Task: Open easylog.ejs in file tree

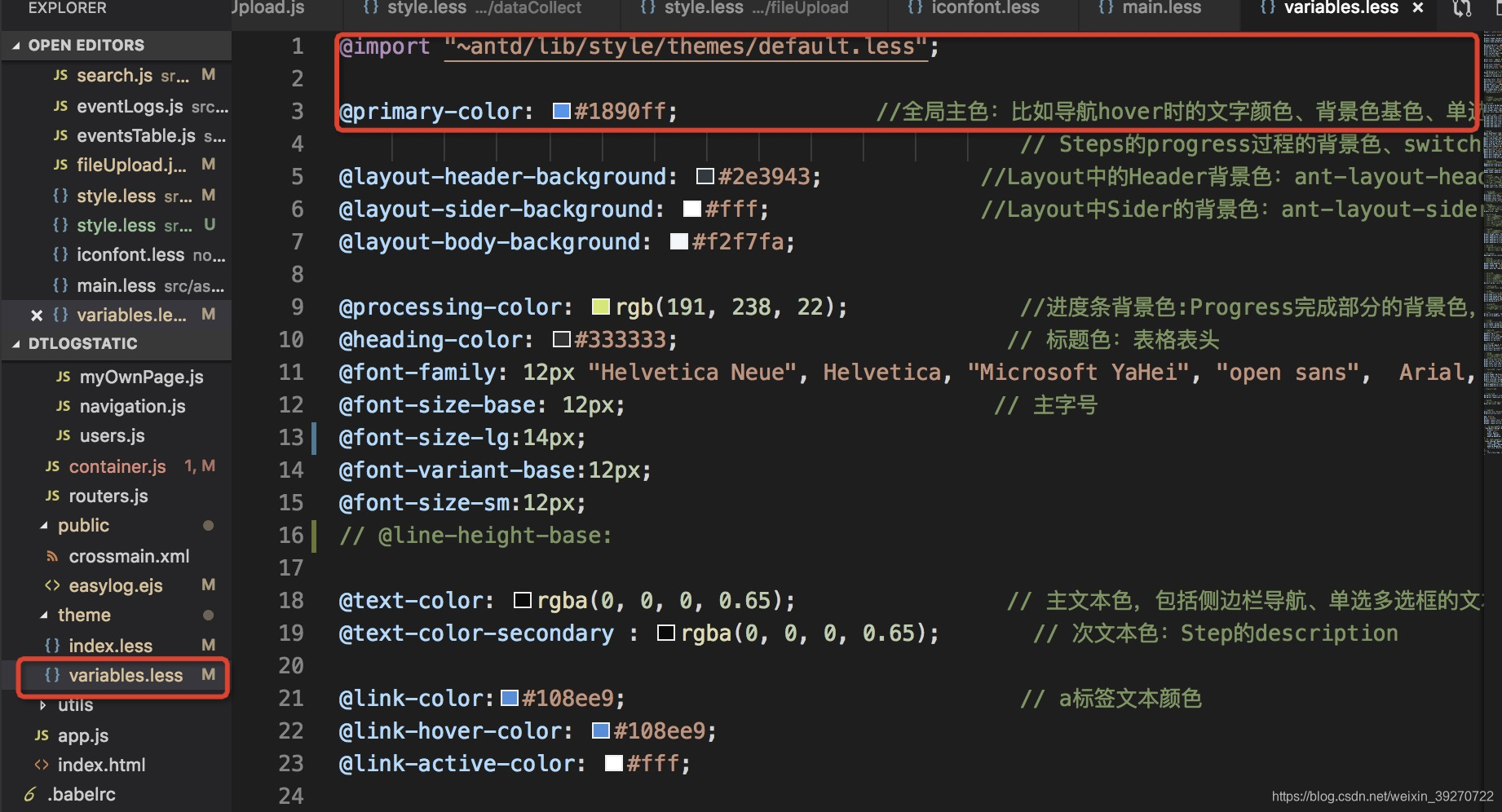Action: pyautogui.click(x=116, y=586)
